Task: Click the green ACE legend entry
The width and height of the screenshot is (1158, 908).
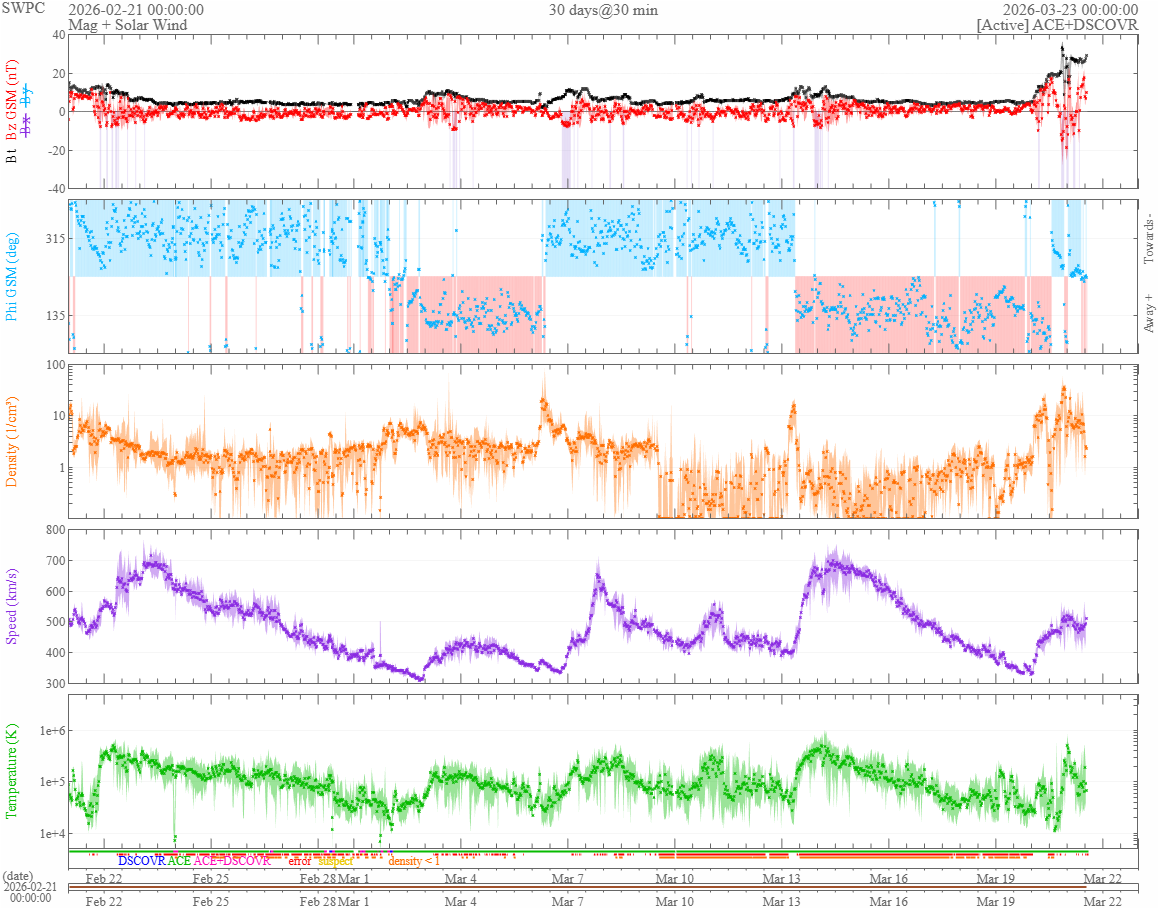Action: pyautogui.click(x=179, y=860)
